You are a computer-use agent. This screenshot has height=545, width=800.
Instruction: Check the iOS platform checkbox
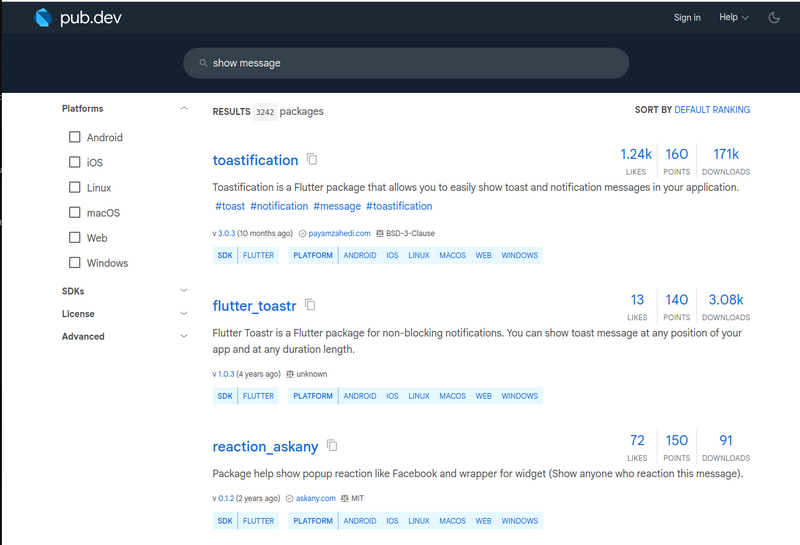tap(74, 162)
